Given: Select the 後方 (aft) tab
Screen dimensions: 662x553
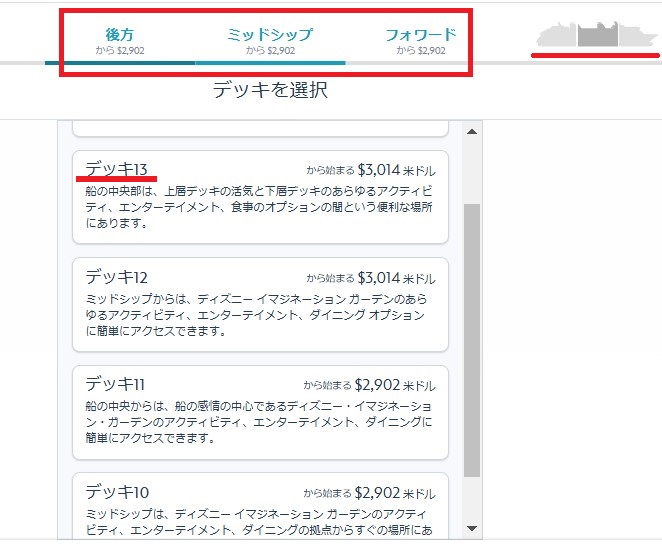Looking at the screenshot, I should 120,41.
